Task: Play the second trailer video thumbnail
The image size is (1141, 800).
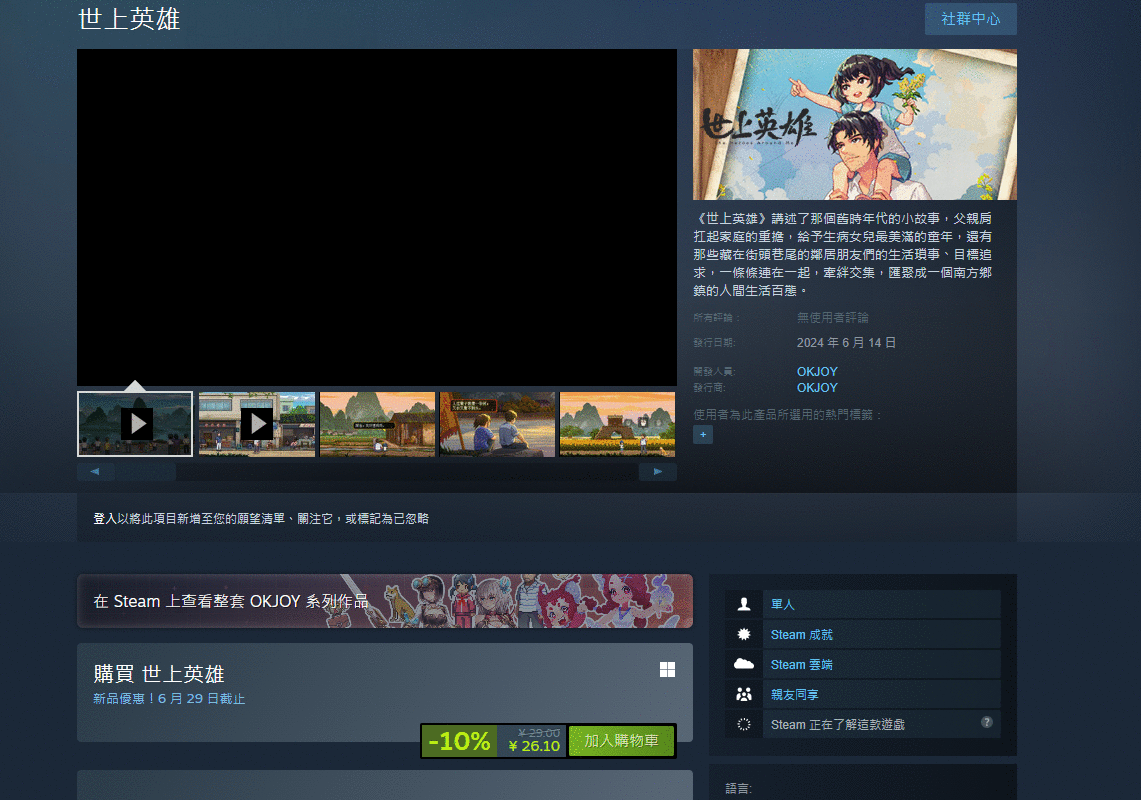Action: point(257,424)
